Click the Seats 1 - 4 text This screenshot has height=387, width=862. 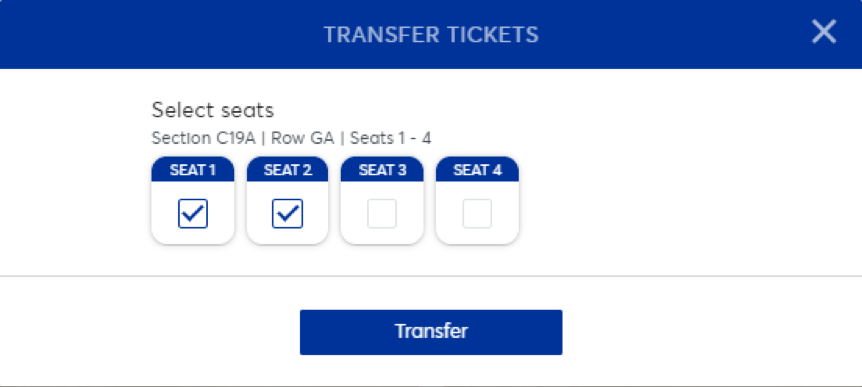[390, 138]
